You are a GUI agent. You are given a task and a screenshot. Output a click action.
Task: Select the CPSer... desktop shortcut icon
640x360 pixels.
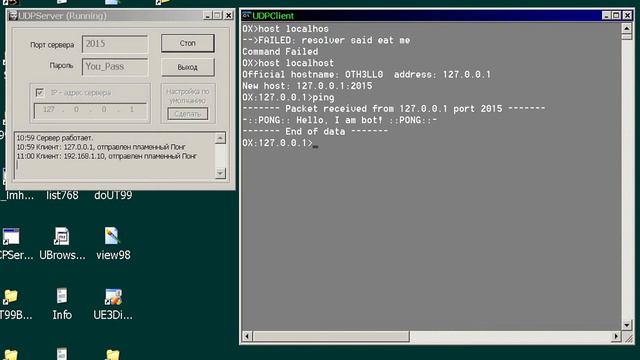coord(11,236)
